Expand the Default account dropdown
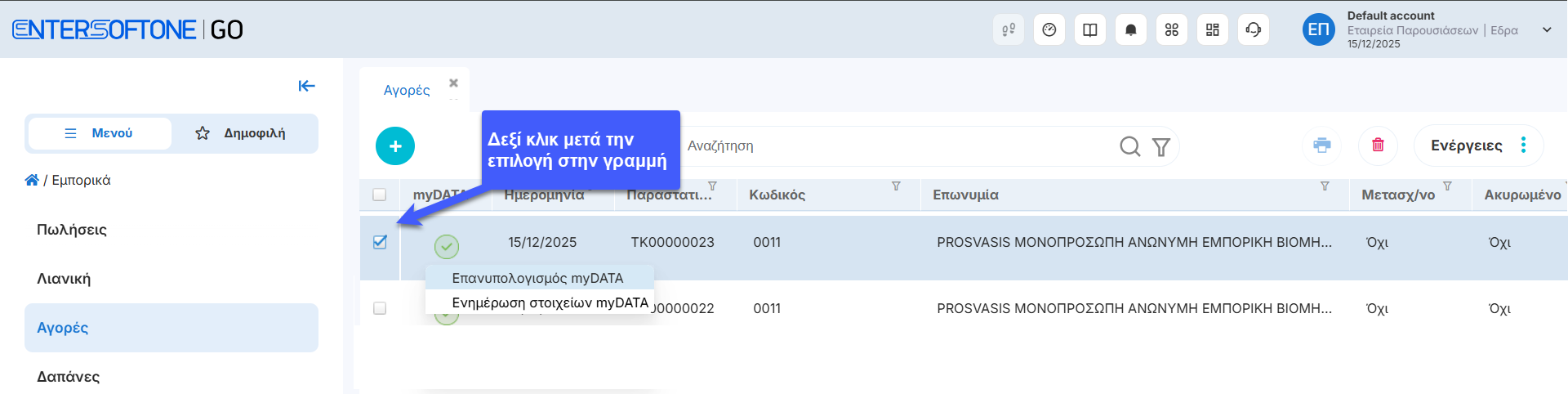 (x=1546, y=30)
